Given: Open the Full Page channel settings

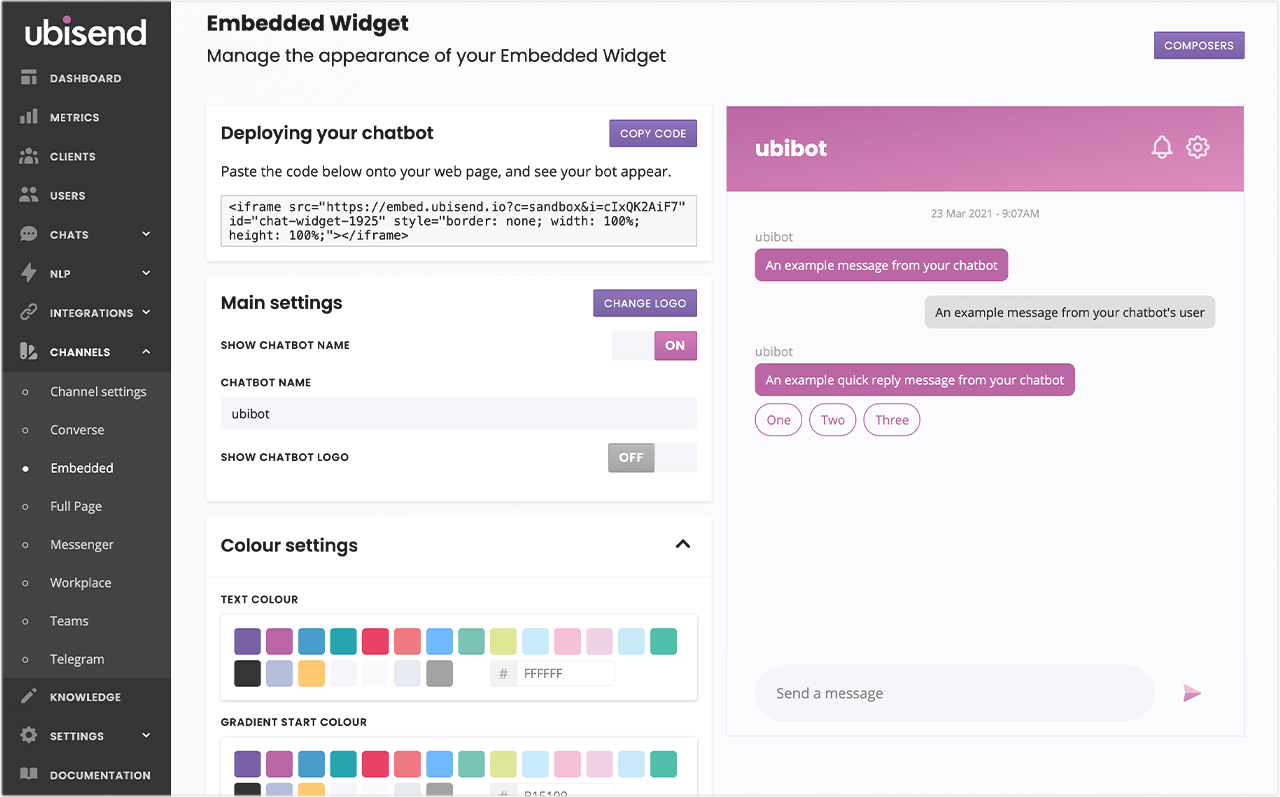Looking at the screenshot, I should tap(76, 506).
